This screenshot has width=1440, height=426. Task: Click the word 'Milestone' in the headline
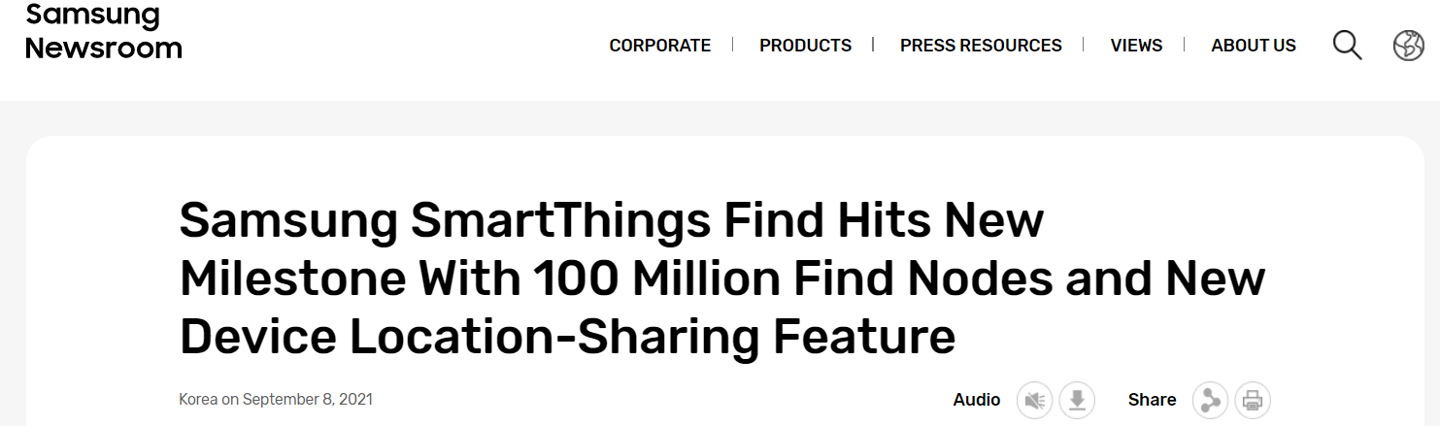click(x=290, y=279)
